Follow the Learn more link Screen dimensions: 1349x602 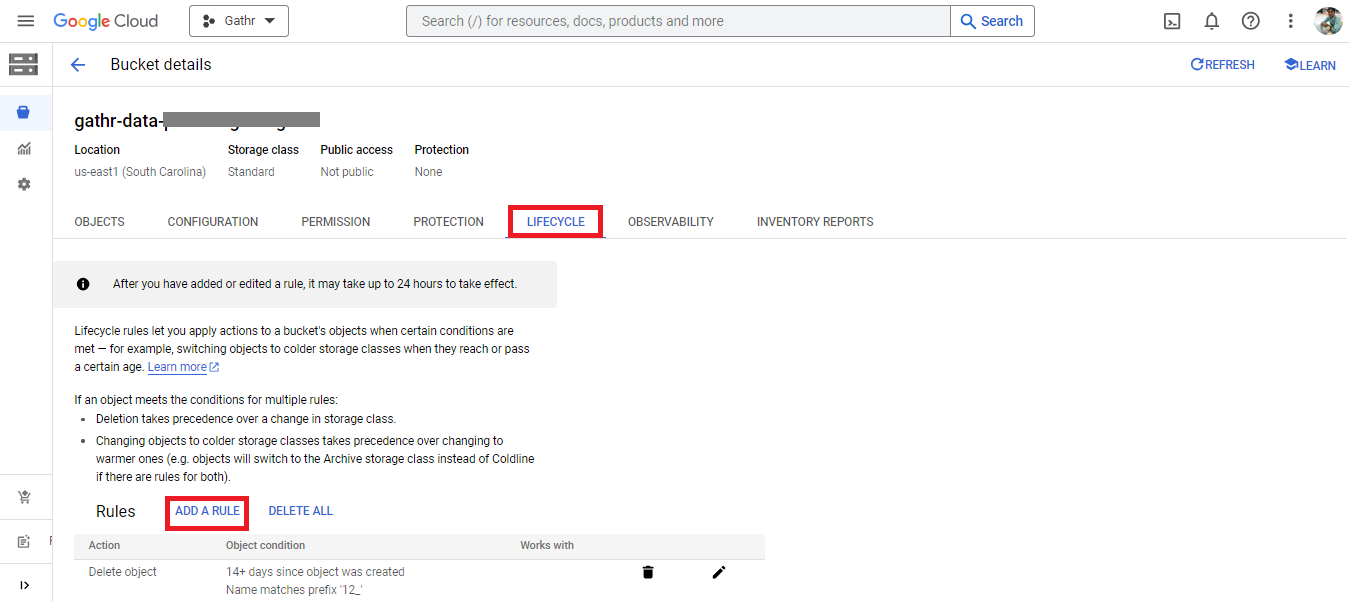[177, 367]
